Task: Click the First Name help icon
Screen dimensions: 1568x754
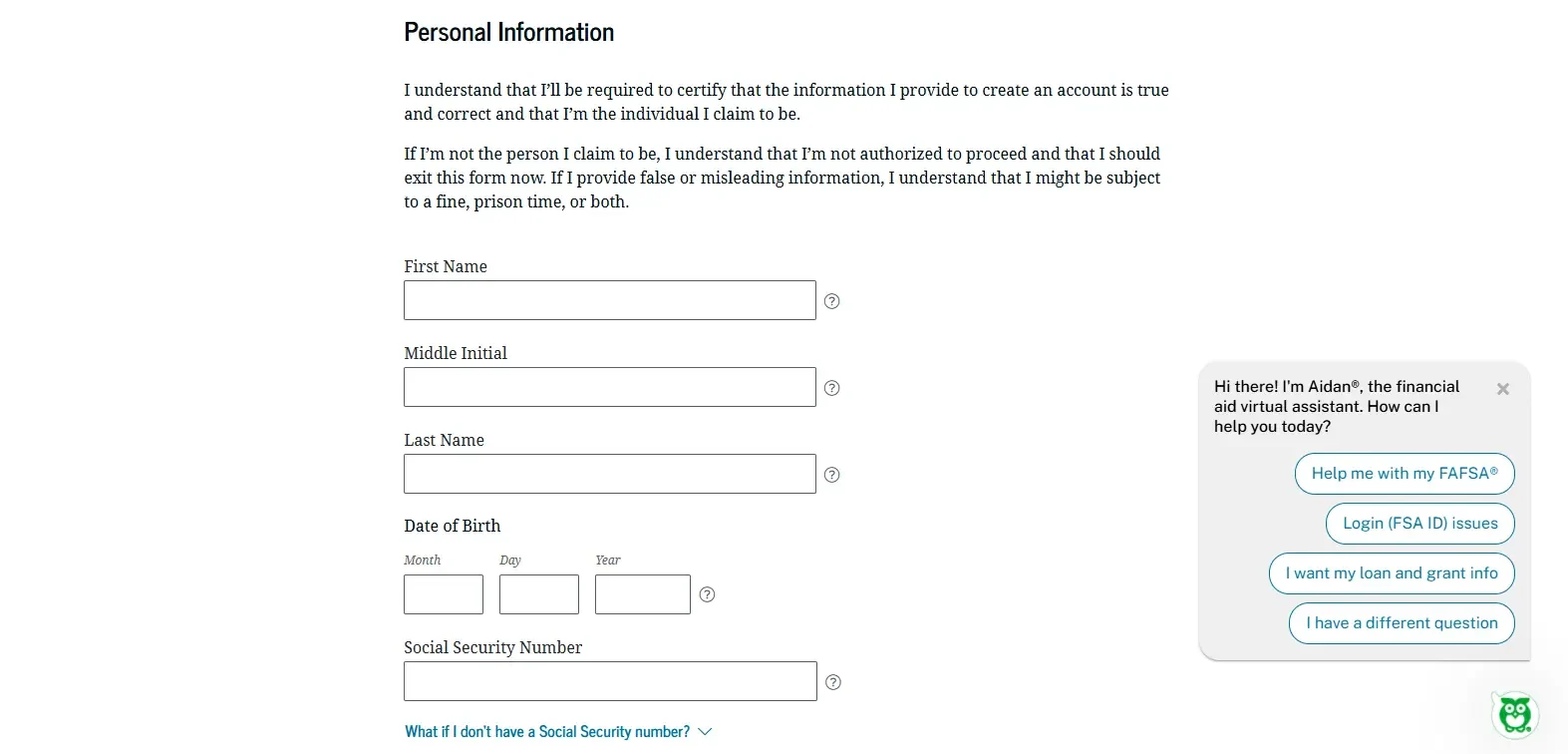Action: [x=832, y=301]
